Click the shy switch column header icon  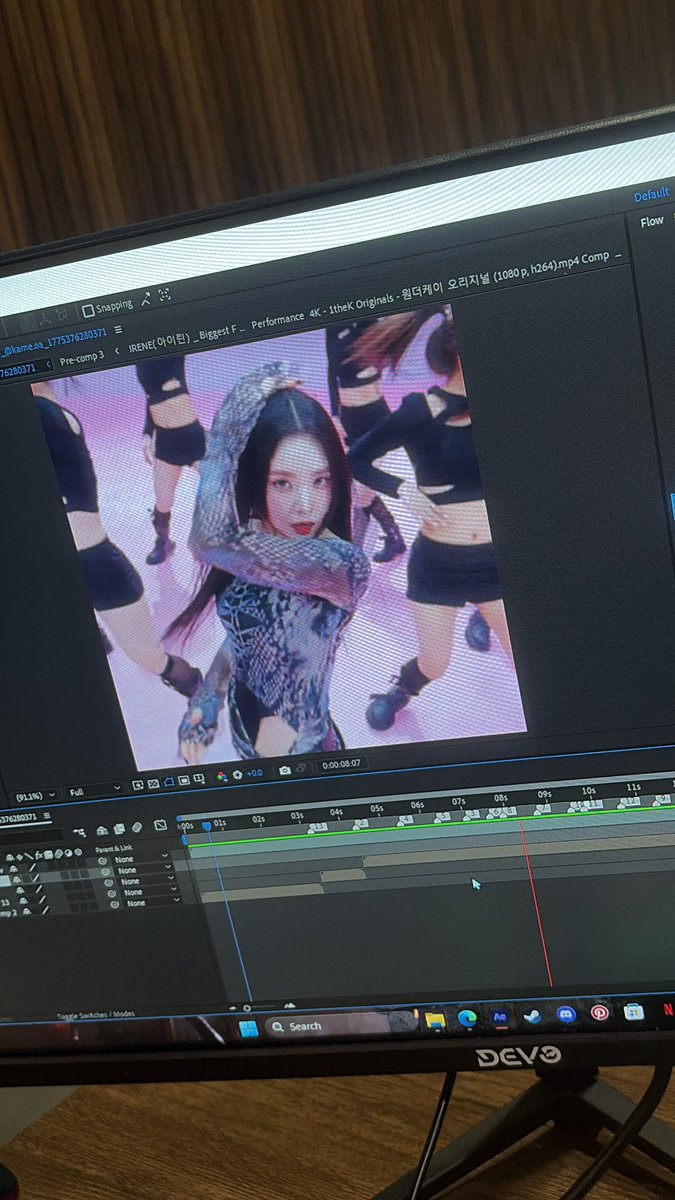[x=10, y=857]
